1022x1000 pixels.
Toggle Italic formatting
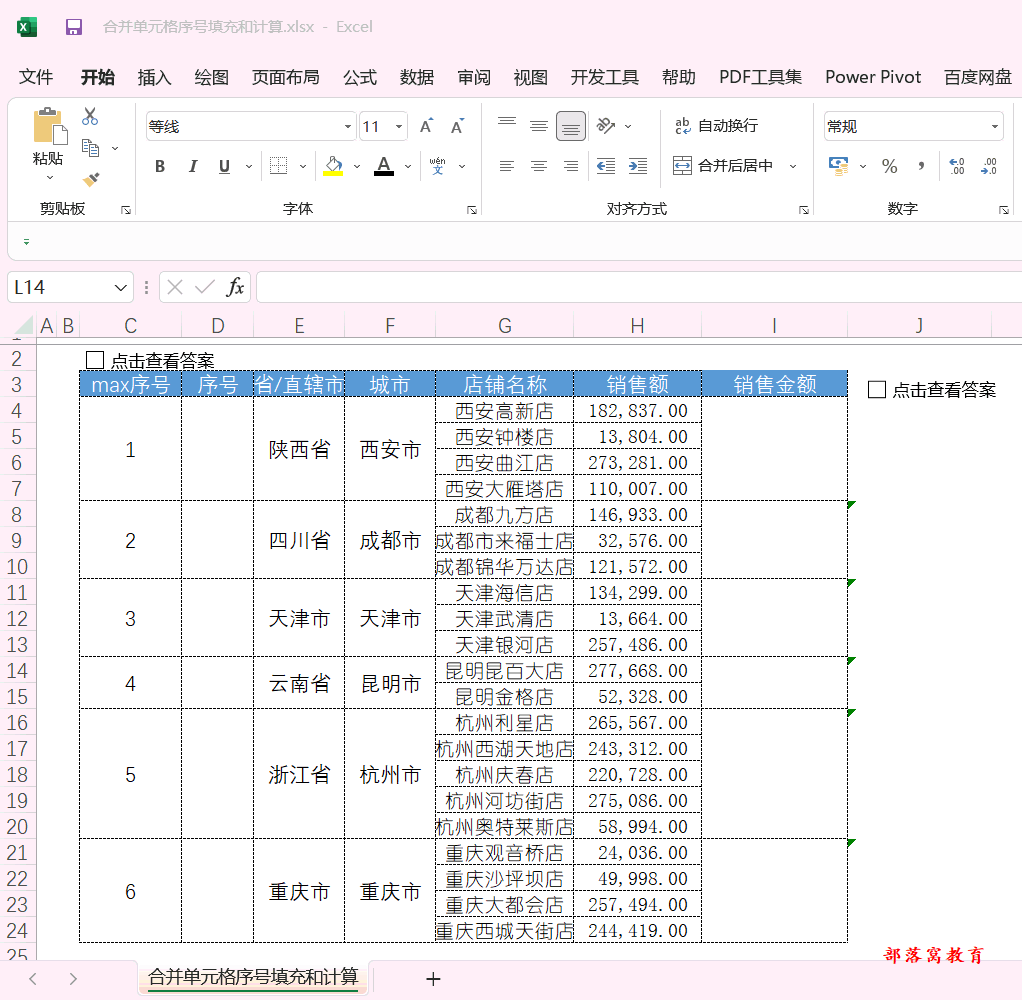pos(192,166)
